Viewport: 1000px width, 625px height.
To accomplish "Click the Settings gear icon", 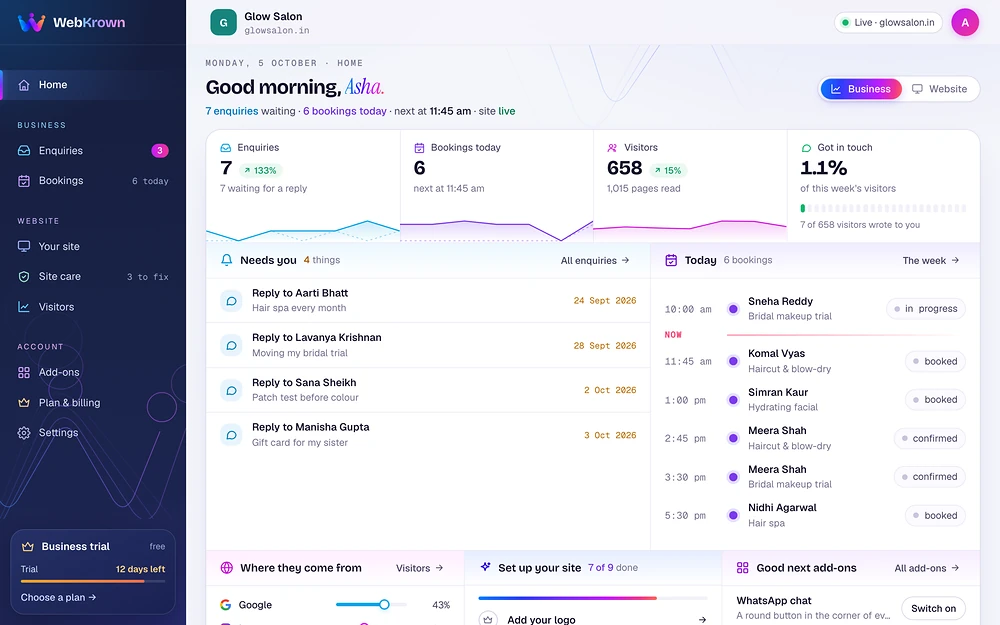I will tap(24, 433).
